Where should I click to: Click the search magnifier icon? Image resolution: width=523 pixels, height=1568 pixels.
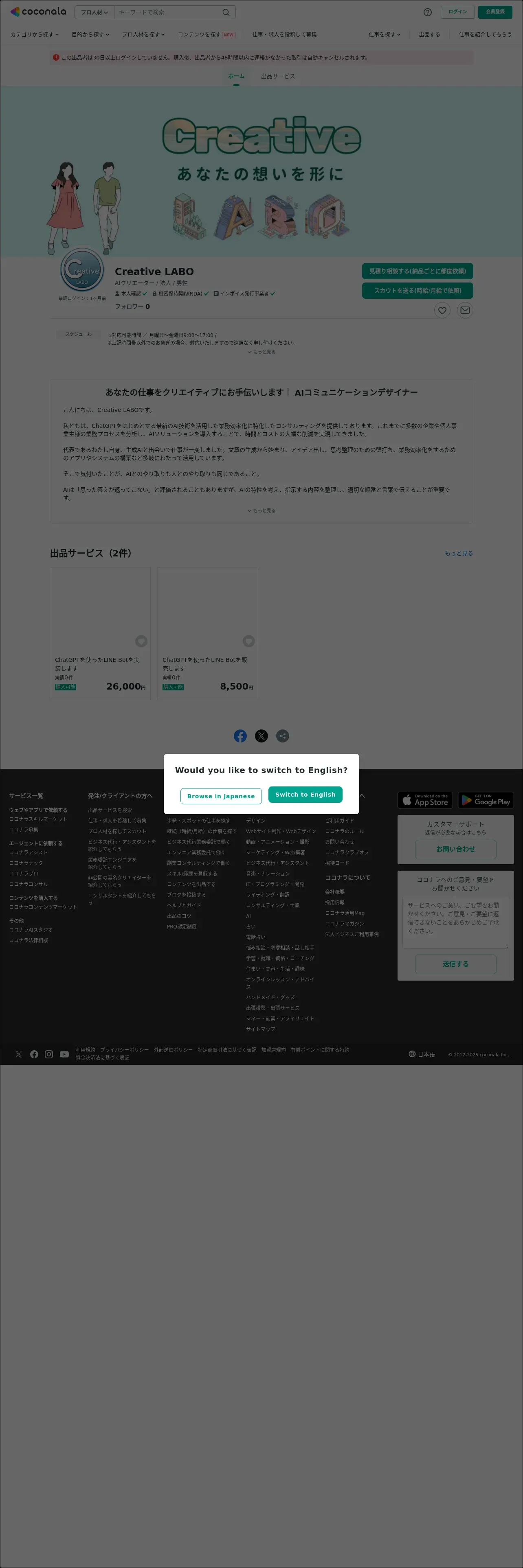tap(226, 12)
